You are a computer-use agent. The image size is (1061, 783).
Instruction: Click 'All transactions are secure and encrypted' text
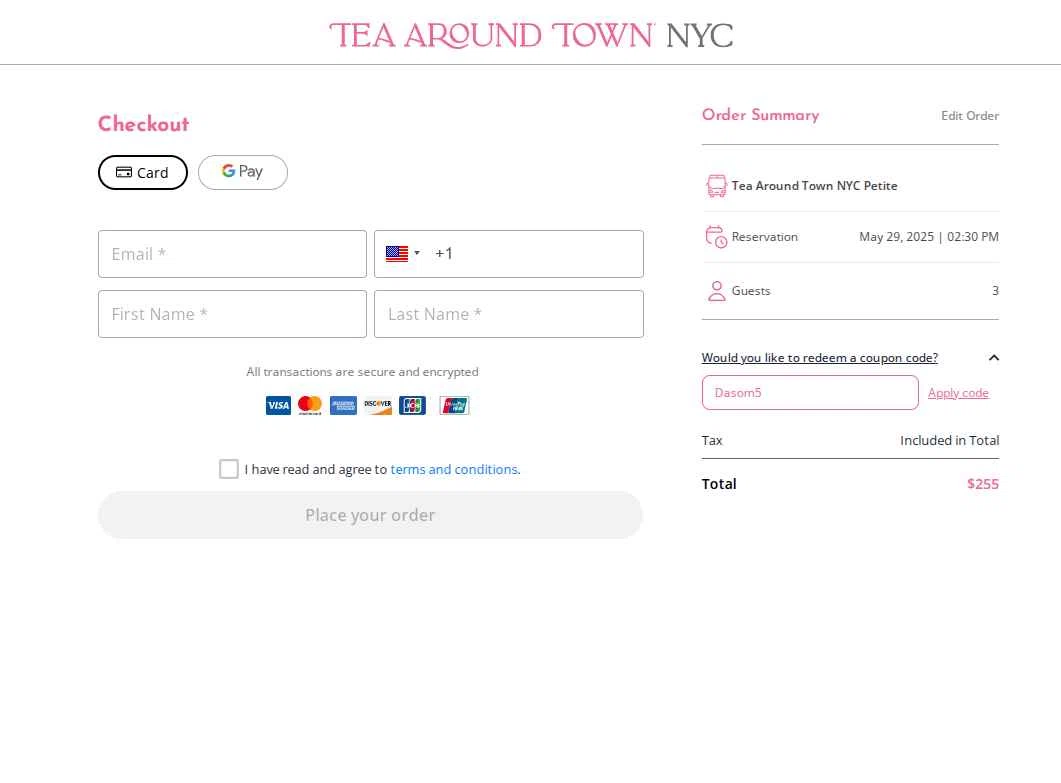[362, 372]
